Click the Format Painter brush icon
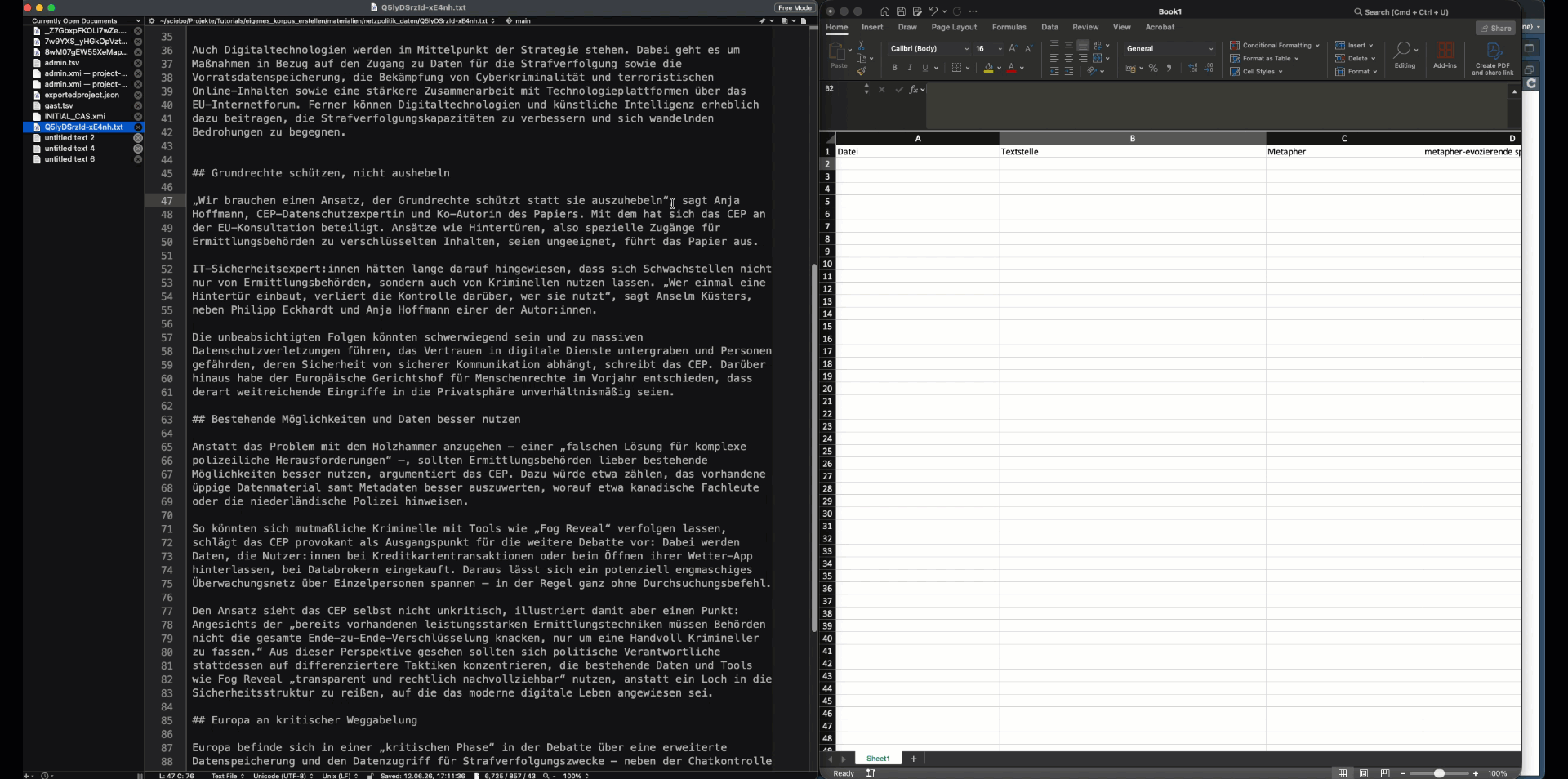The height and width of the screenshot is (779, 1568). pos(862,71)
